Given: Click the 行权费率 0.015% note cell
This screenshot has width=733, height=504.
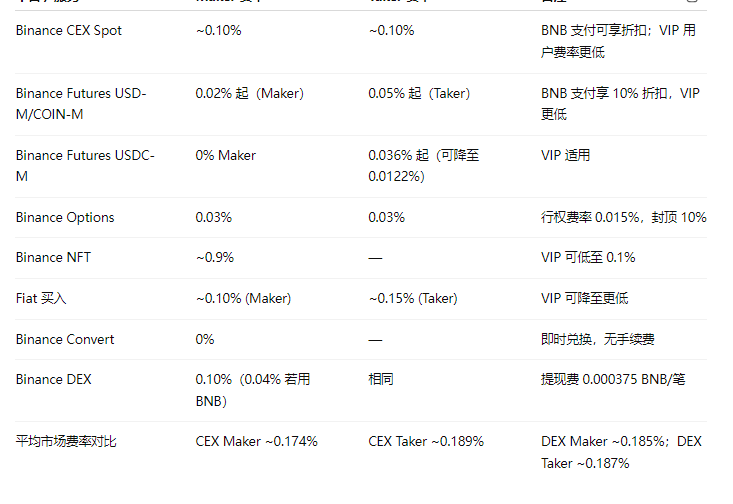Looking at the screenshot, I should click(624, 217).
